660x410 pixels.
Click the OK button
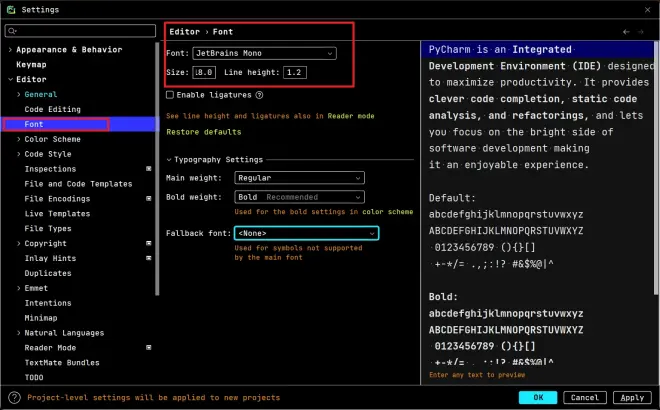pos(538,397)
